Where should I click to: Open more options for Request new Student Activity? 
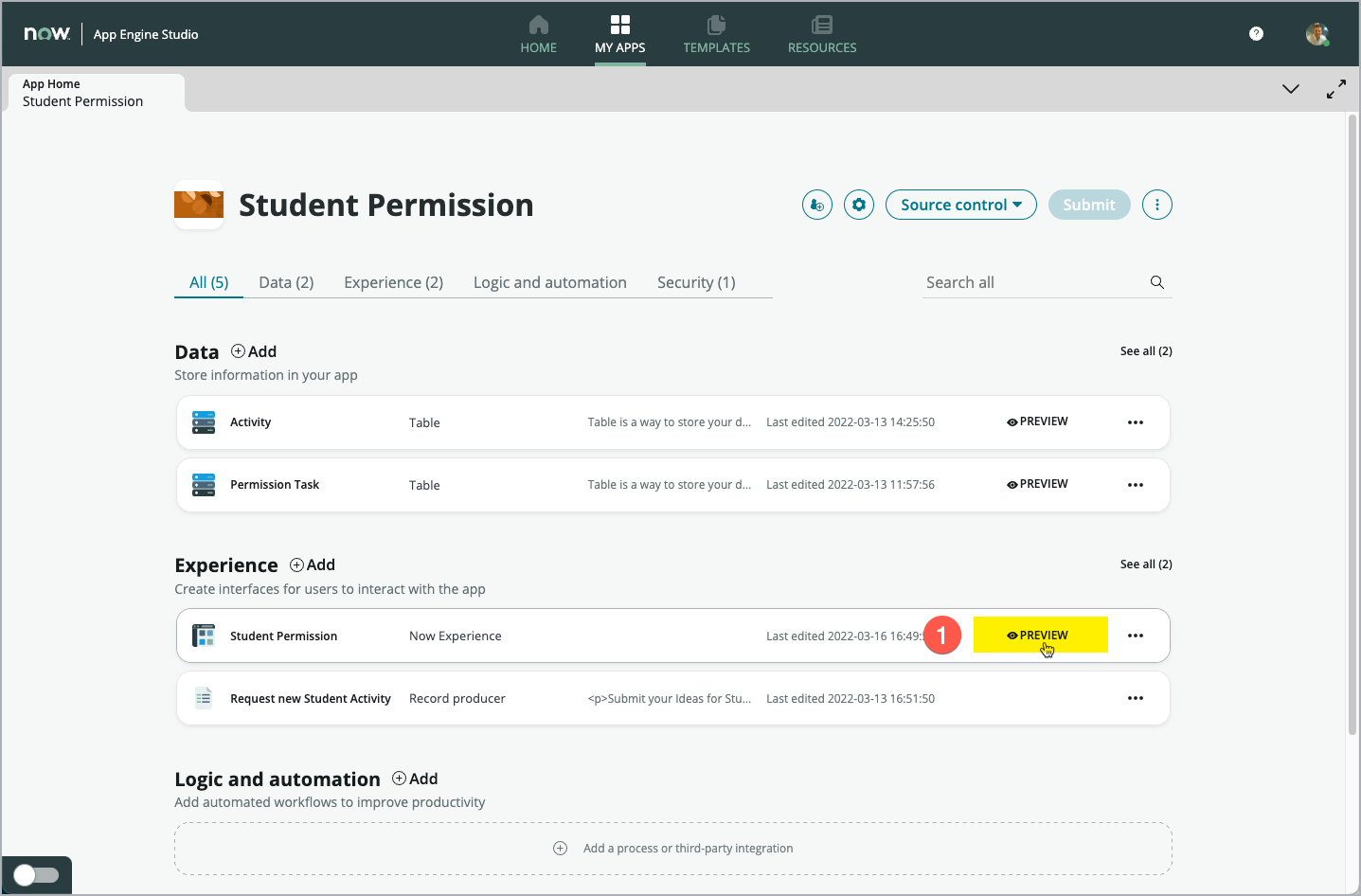click(1136, 698)
